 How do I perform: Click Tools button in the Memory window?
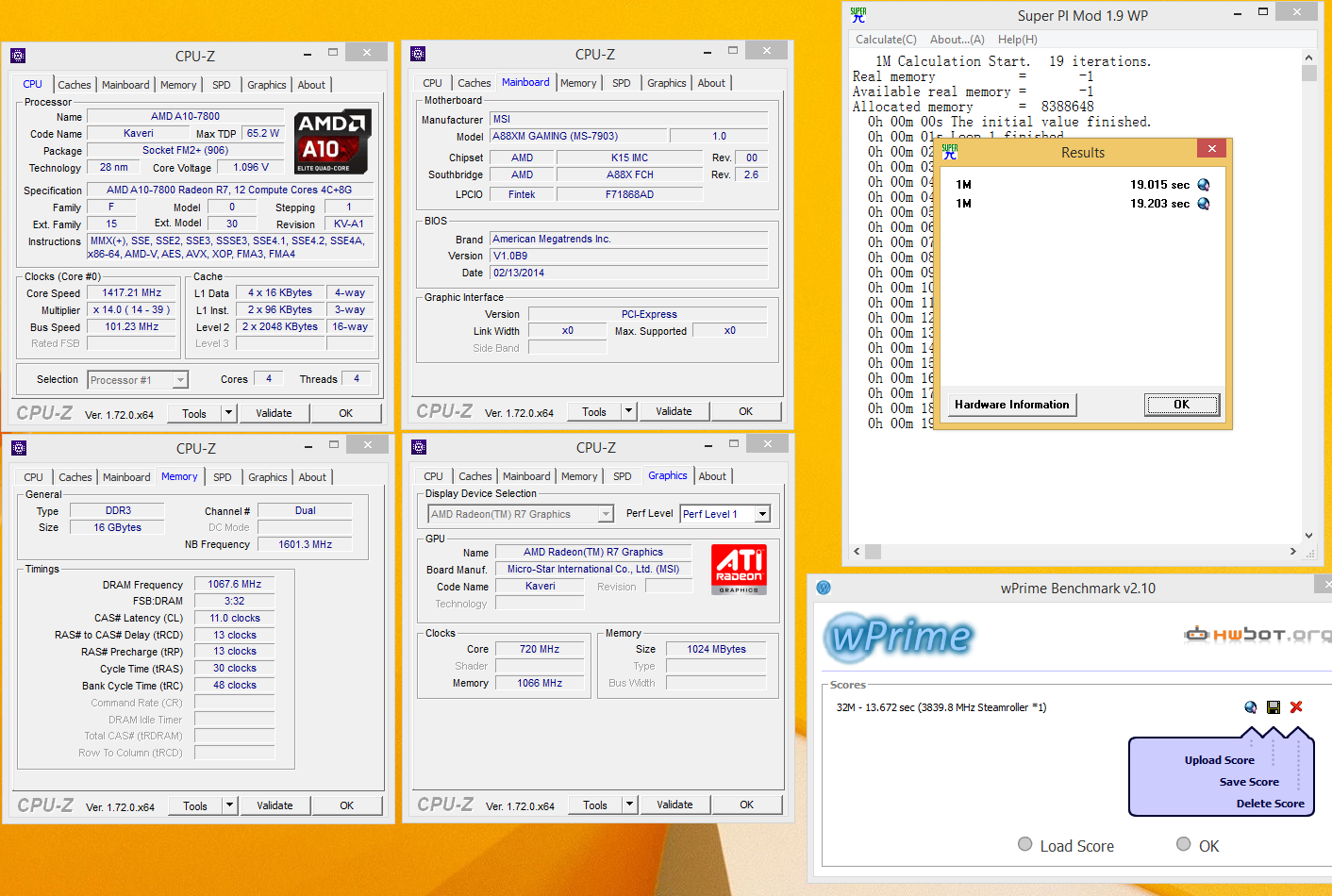click(195, 805)
